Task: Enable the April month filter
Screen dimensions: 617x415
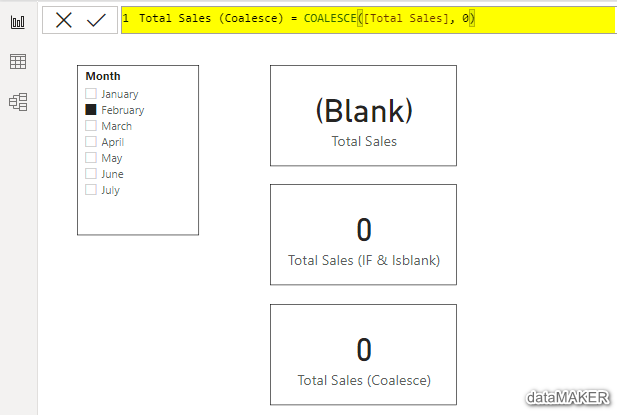Action: click(91, 142)
